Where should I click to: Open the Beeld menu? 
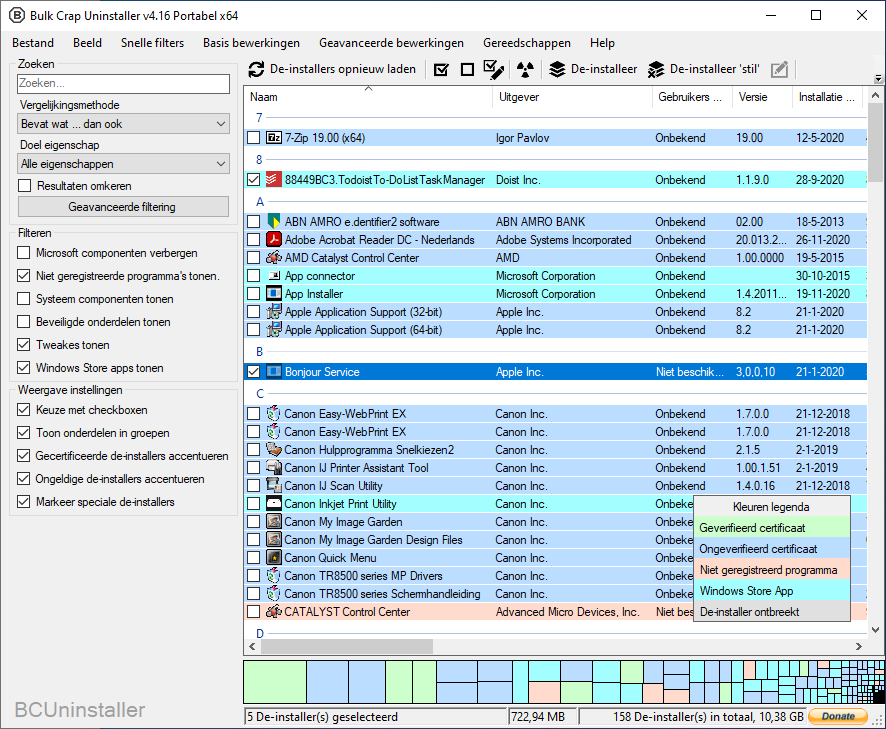coord(88,43)
